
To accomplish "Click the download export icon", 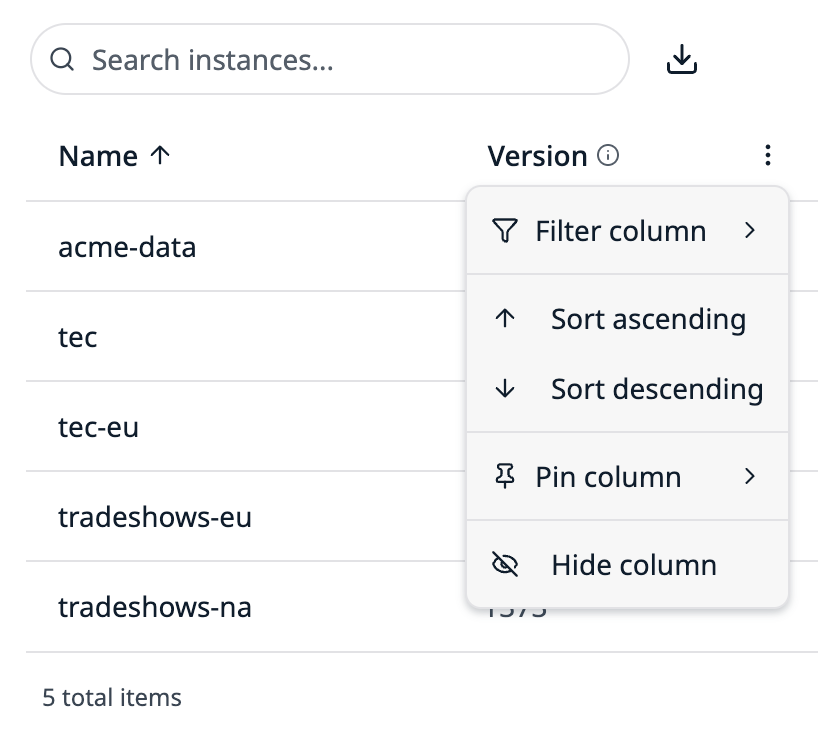I will (x=682, y=59).
